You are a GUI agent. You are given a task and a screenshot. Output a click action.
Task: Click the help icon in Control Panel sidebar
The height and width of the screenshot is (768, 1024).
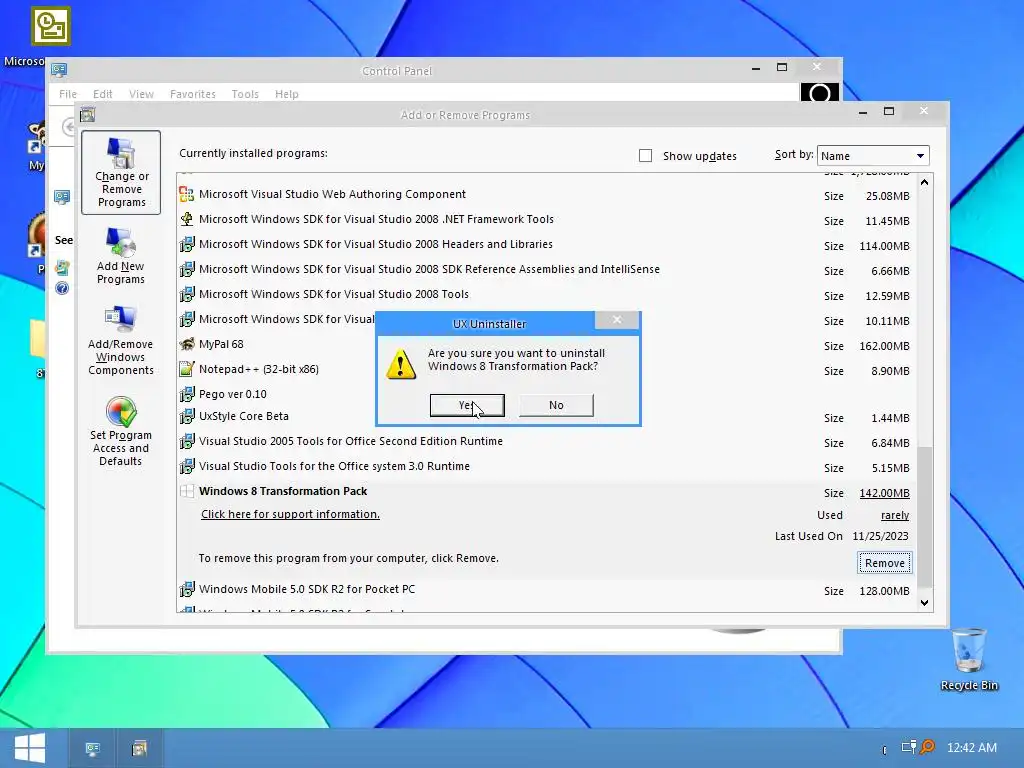pyautogui.click(x=62, y=288)
